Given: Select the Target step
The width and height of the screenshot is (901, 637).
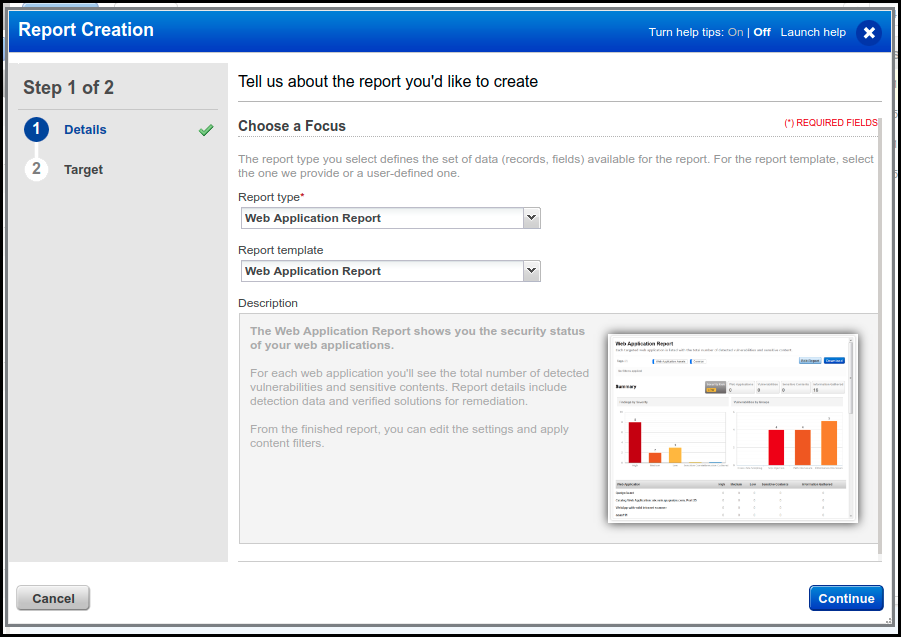Looking at the screenshot, I should [x=83, y=169].
